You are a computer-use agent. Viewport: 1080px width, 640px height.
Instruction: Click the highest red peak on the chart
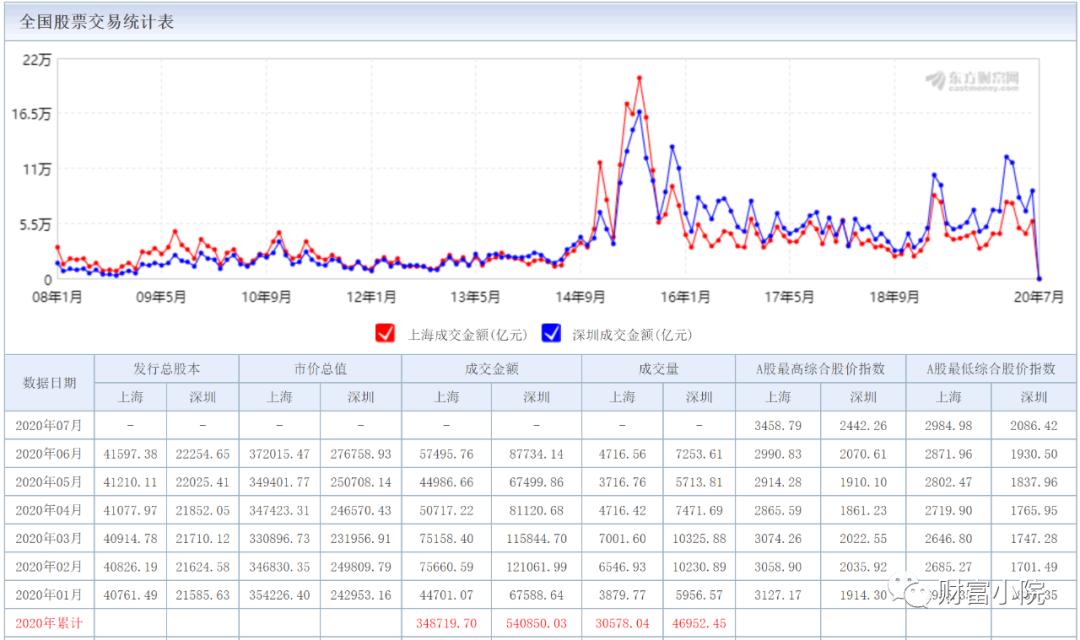tap(640, 75)
